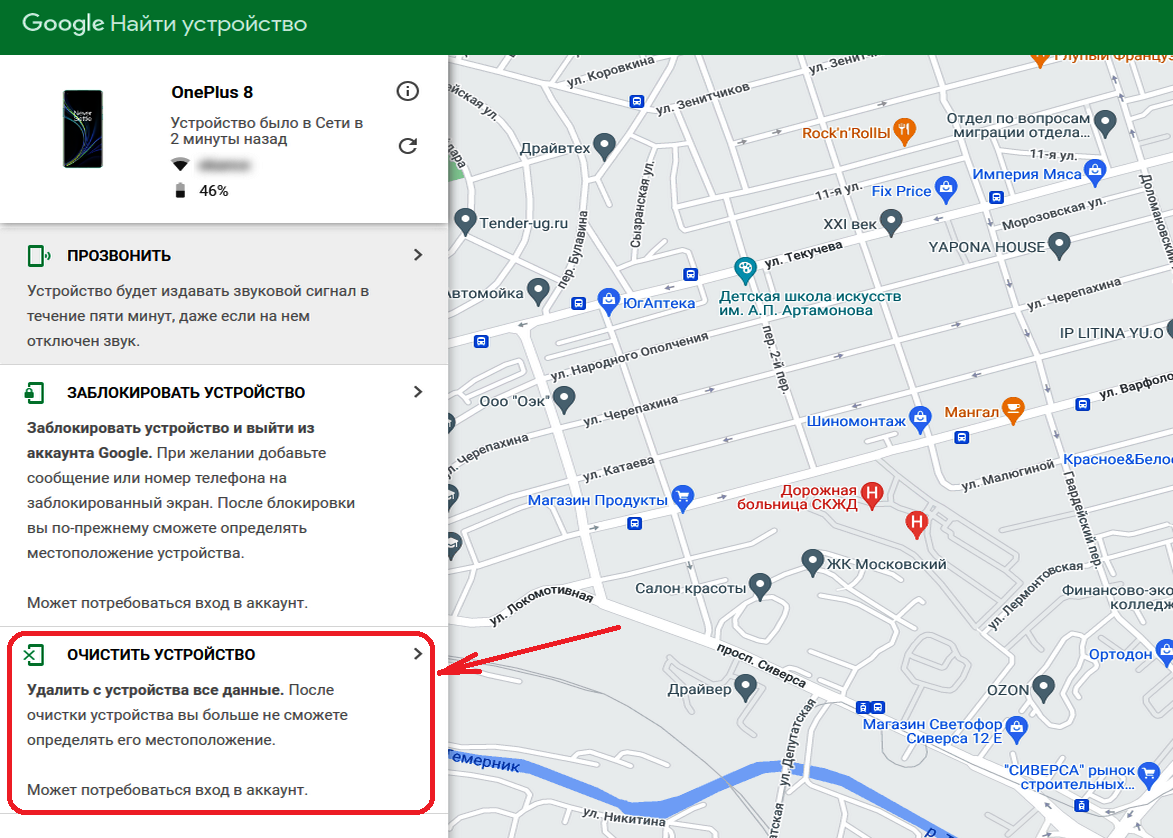Open the XXI век map pin

coord(890,222)
